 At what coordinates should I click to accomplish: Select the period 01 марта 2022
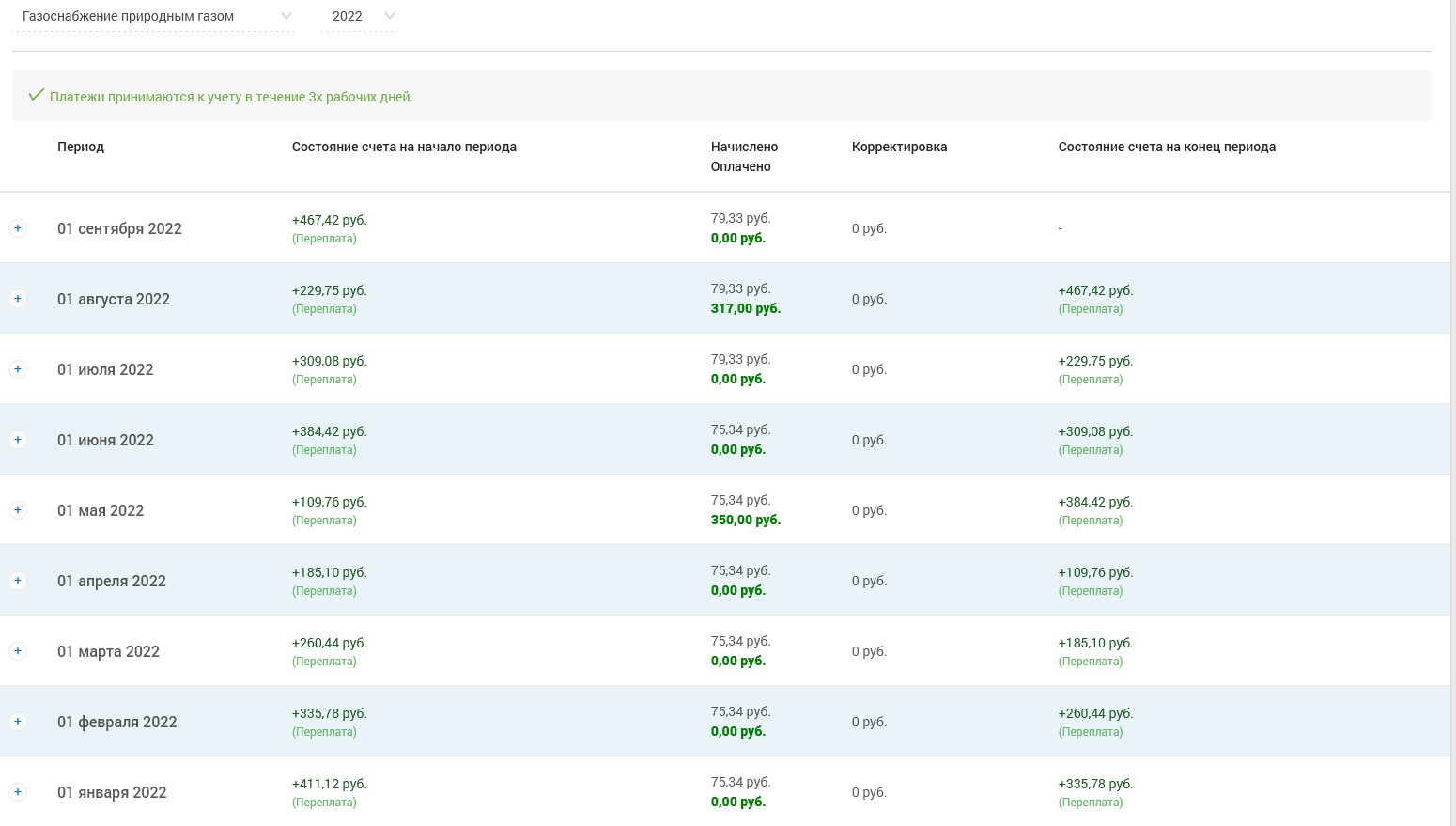pyautogui.click(x=108, y=651)
